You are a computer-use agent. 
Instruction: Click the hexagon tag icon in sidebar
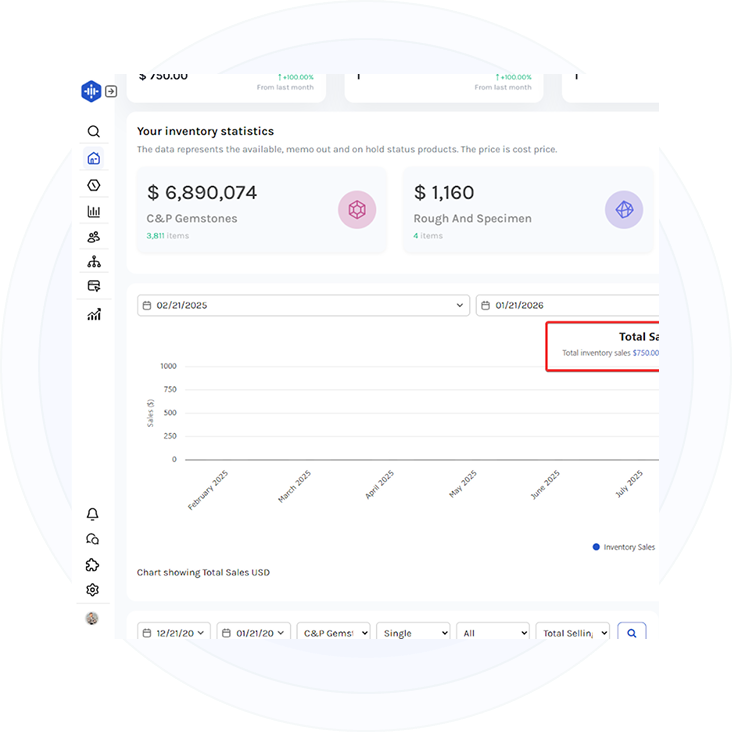tap(93, 185)
